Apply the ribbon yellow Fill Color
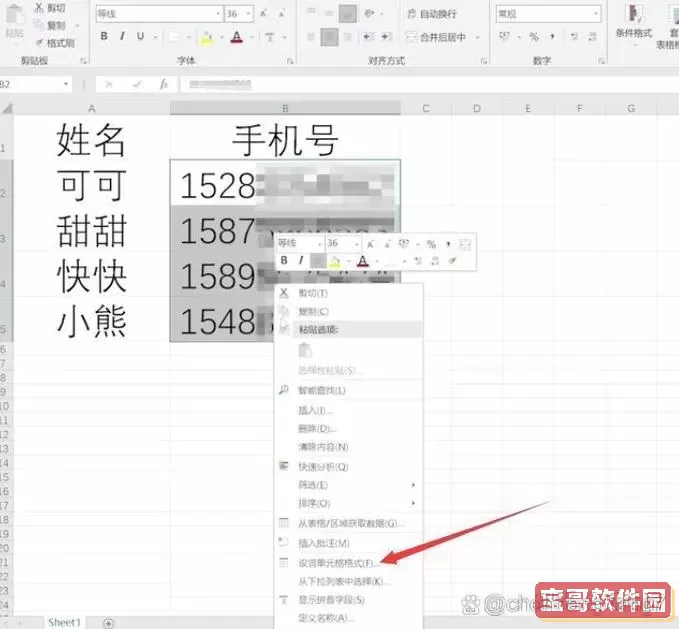 [207, 37]
